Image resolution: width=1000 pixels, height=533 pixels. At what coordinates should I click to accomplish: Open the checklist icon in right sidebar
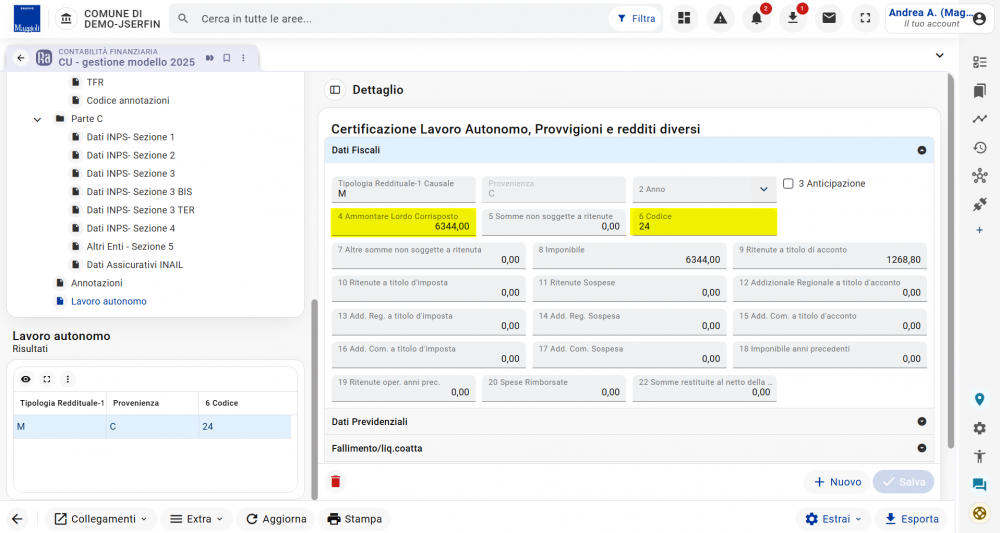click(x=980, y=62)
